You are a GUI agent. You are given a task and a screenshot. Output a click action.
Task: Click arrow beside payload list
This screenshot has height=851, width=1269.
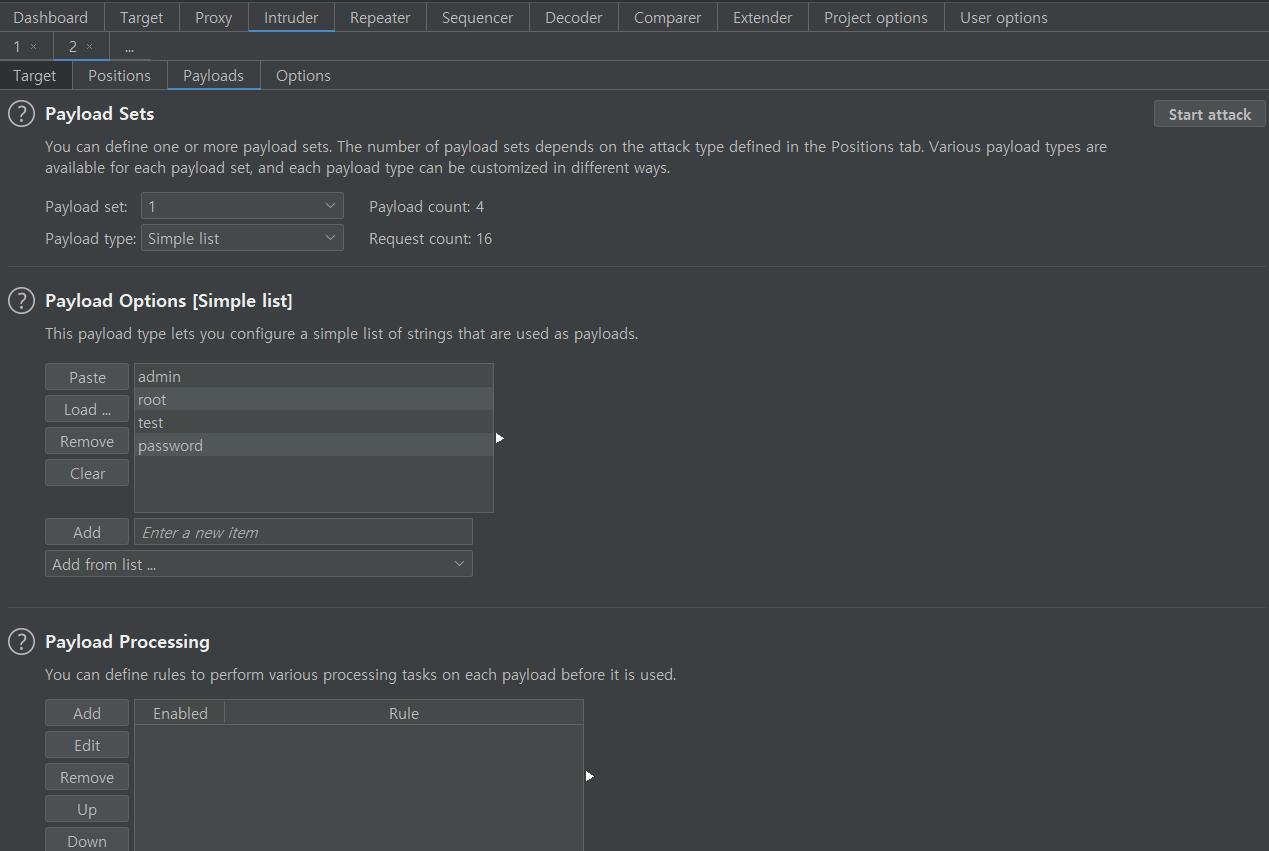point(499,438)
